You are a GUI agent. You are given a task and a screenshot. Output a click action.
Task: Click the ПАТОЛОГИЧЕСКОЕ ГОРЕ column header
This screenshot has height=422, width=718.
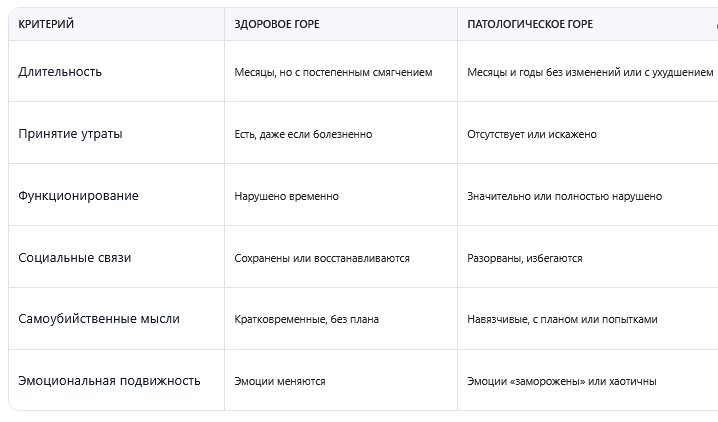click(x=530, y=24)
